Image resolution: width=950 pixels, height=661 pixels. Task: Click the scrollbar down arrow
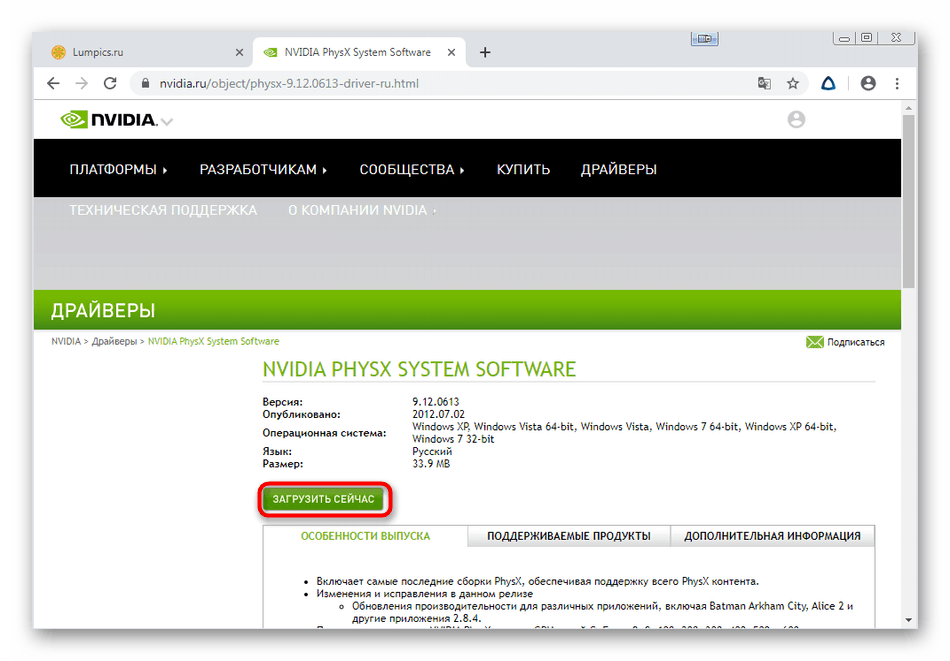(908, 620)
